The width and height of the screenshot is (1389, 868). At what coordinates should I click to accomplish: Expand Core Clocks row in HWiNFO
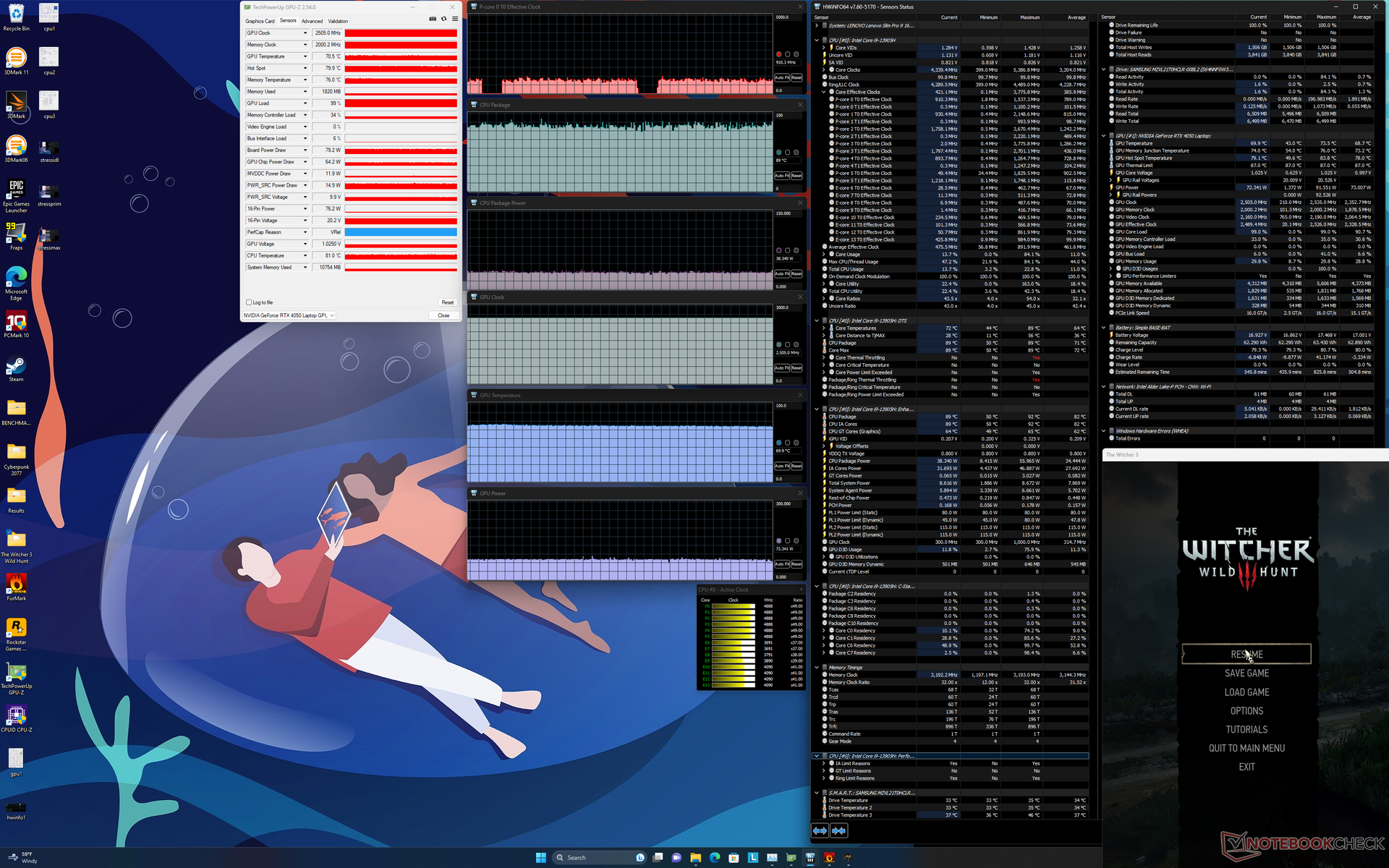(823, 69)
